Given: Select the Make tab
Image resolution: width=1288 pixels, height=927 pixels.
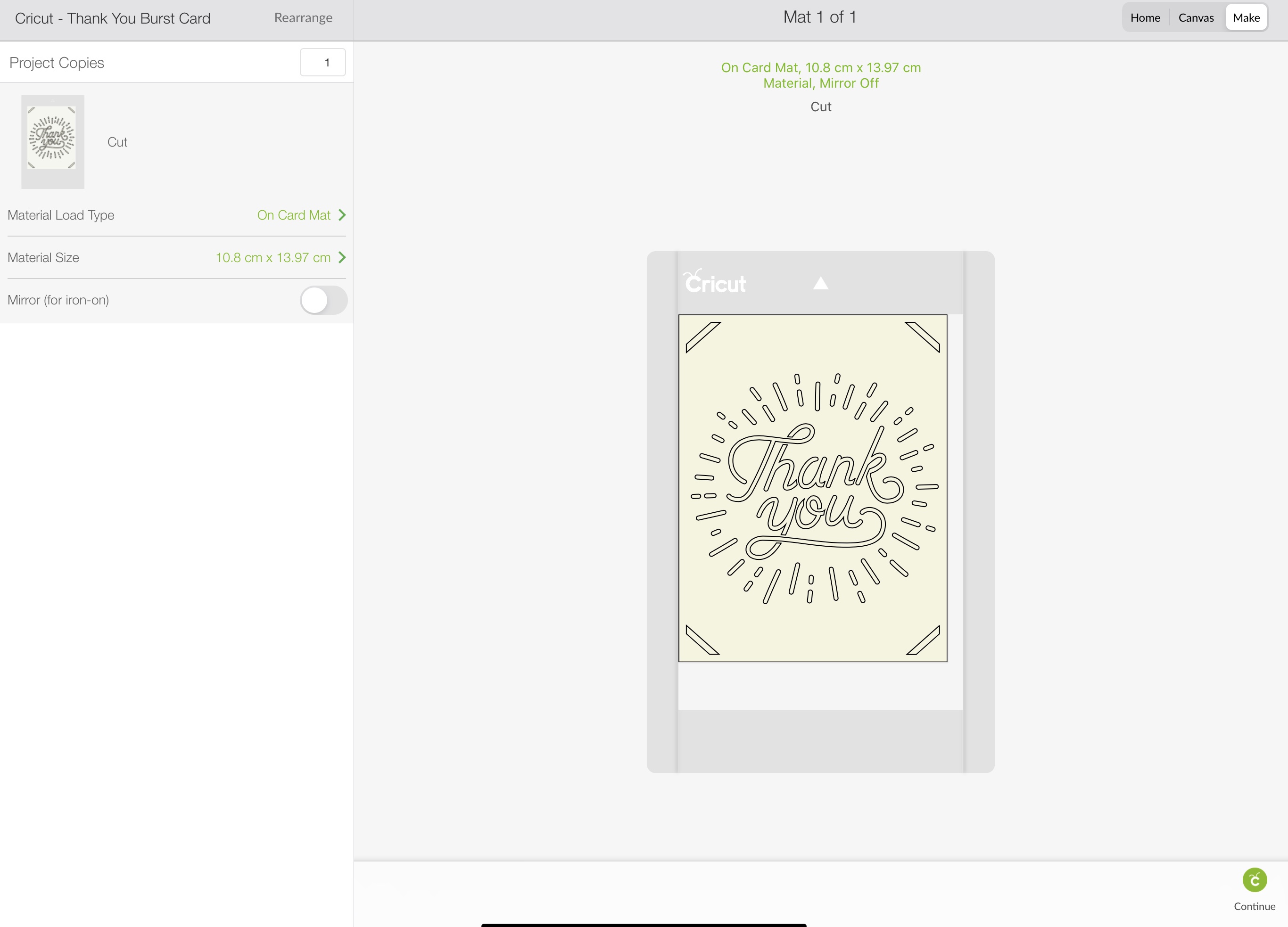Looking at the screenshot, I should point(1246,17).
